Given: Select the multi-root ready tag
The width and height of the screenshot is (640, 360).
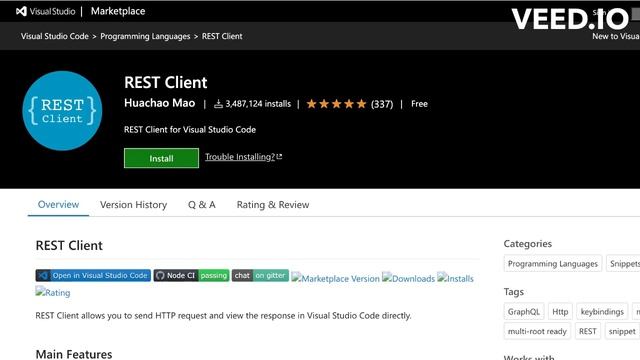Looking at the screenshot, I should click(x=537, y=331).
